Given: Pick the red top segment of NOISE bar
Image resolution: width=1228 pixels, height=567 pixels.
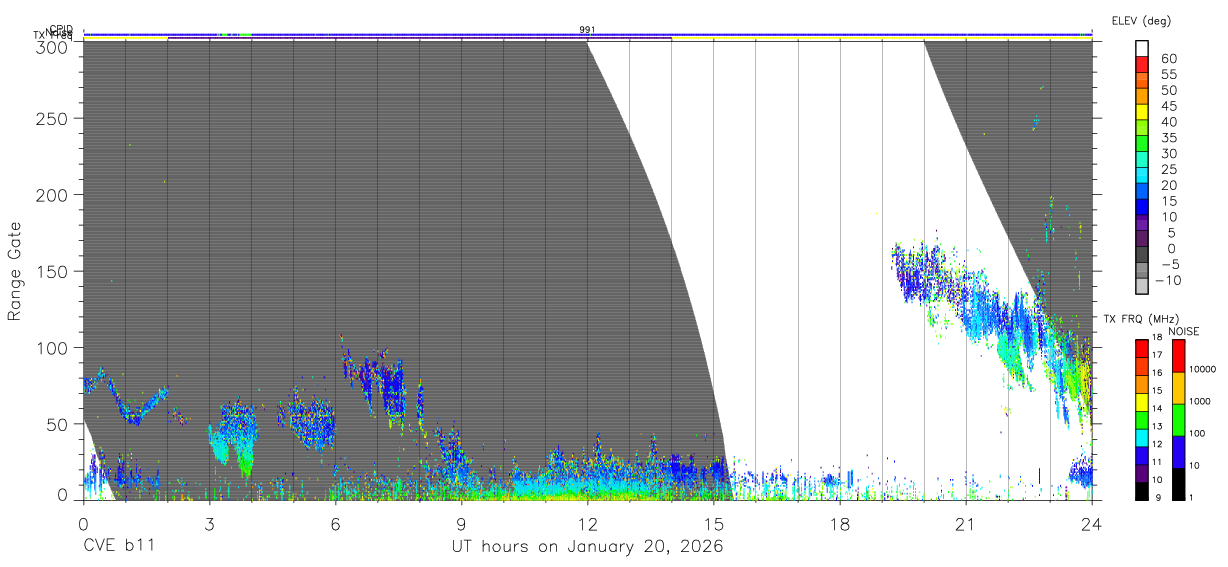Looking at the screenshot, I should 1178,356.
